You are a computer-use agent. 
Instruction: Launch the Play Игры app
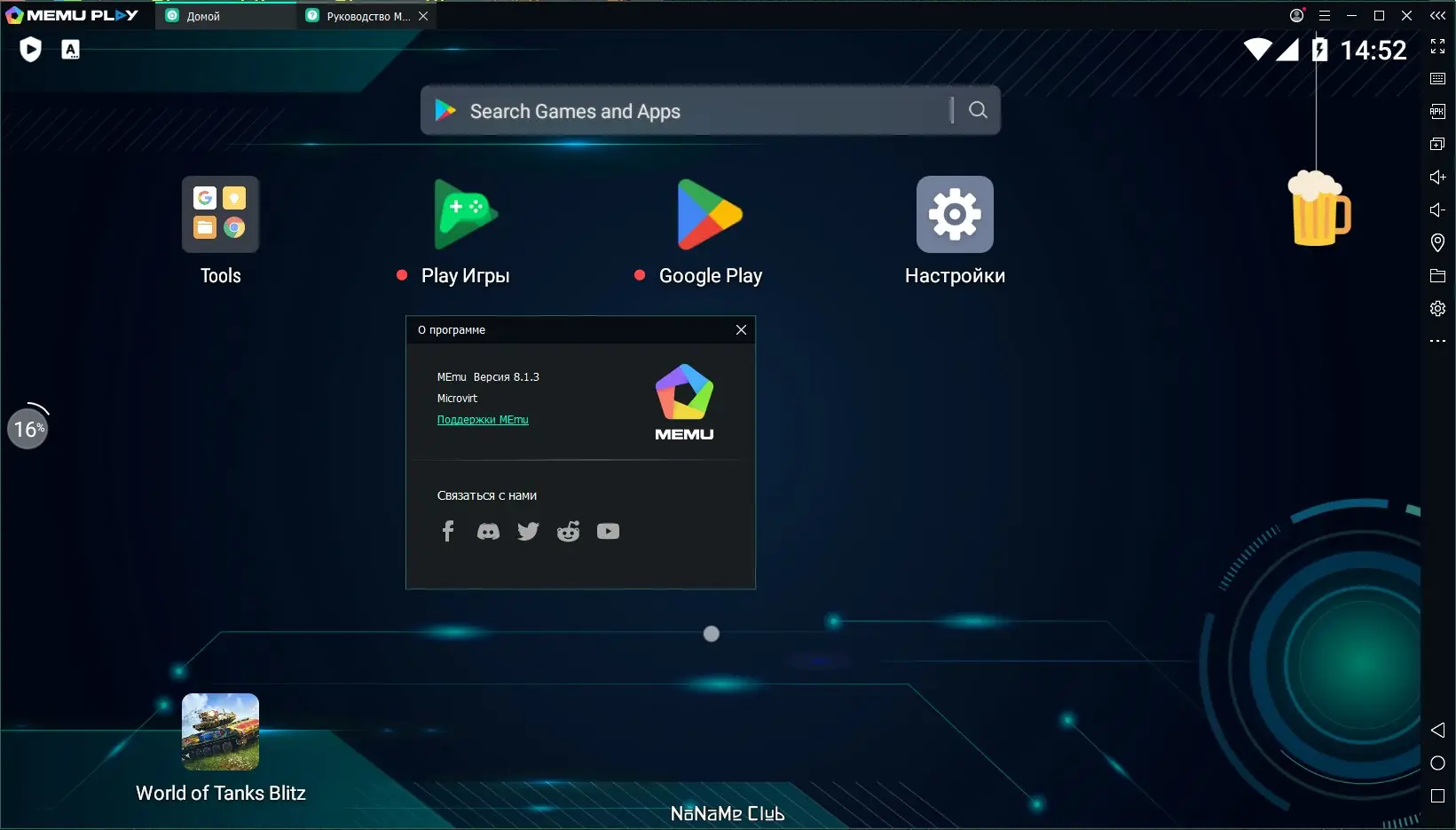point(466,215)
